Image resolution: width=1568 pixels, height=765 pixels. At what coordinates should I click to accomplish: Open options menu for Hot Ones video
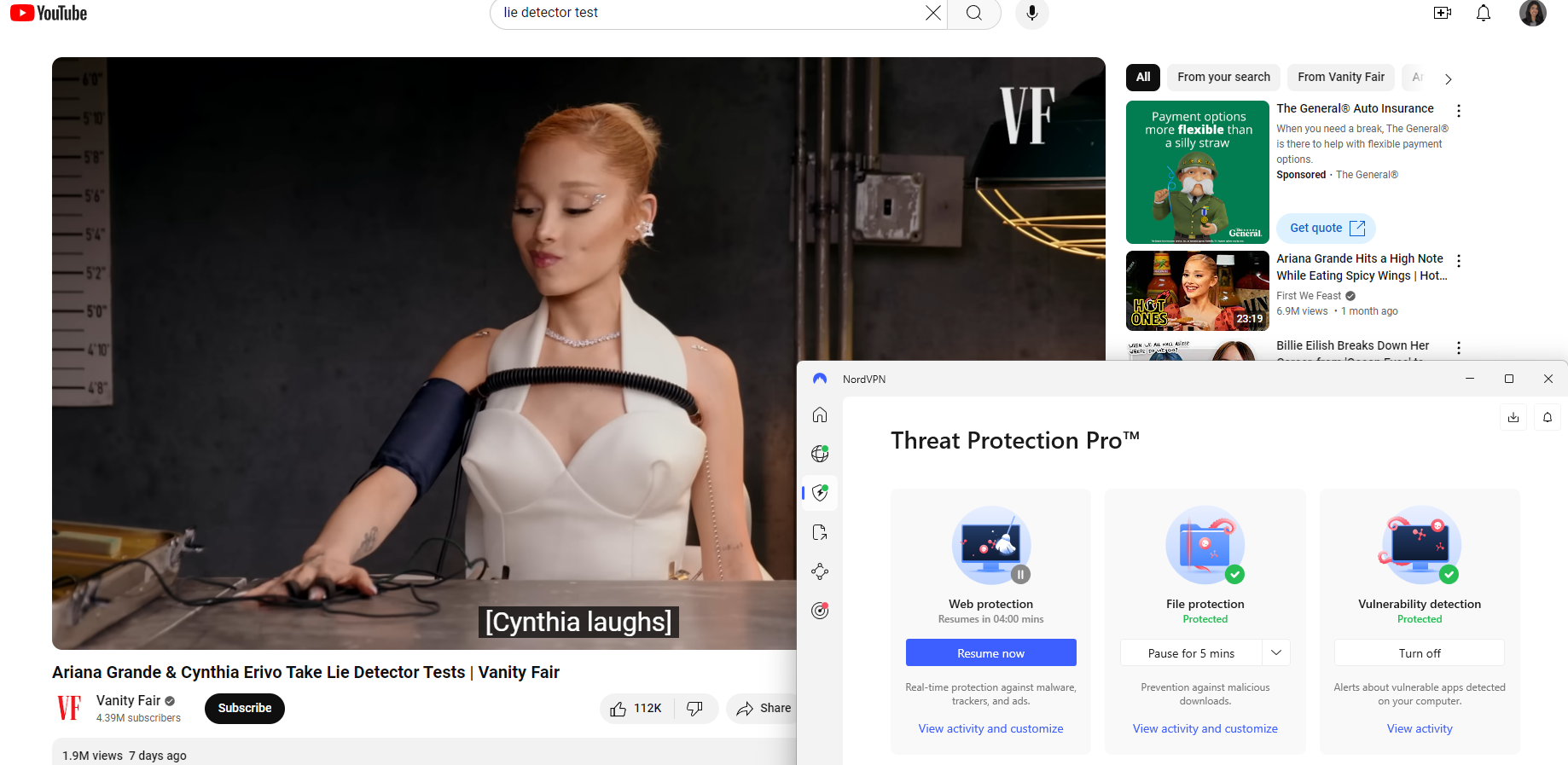(1459, 261)
